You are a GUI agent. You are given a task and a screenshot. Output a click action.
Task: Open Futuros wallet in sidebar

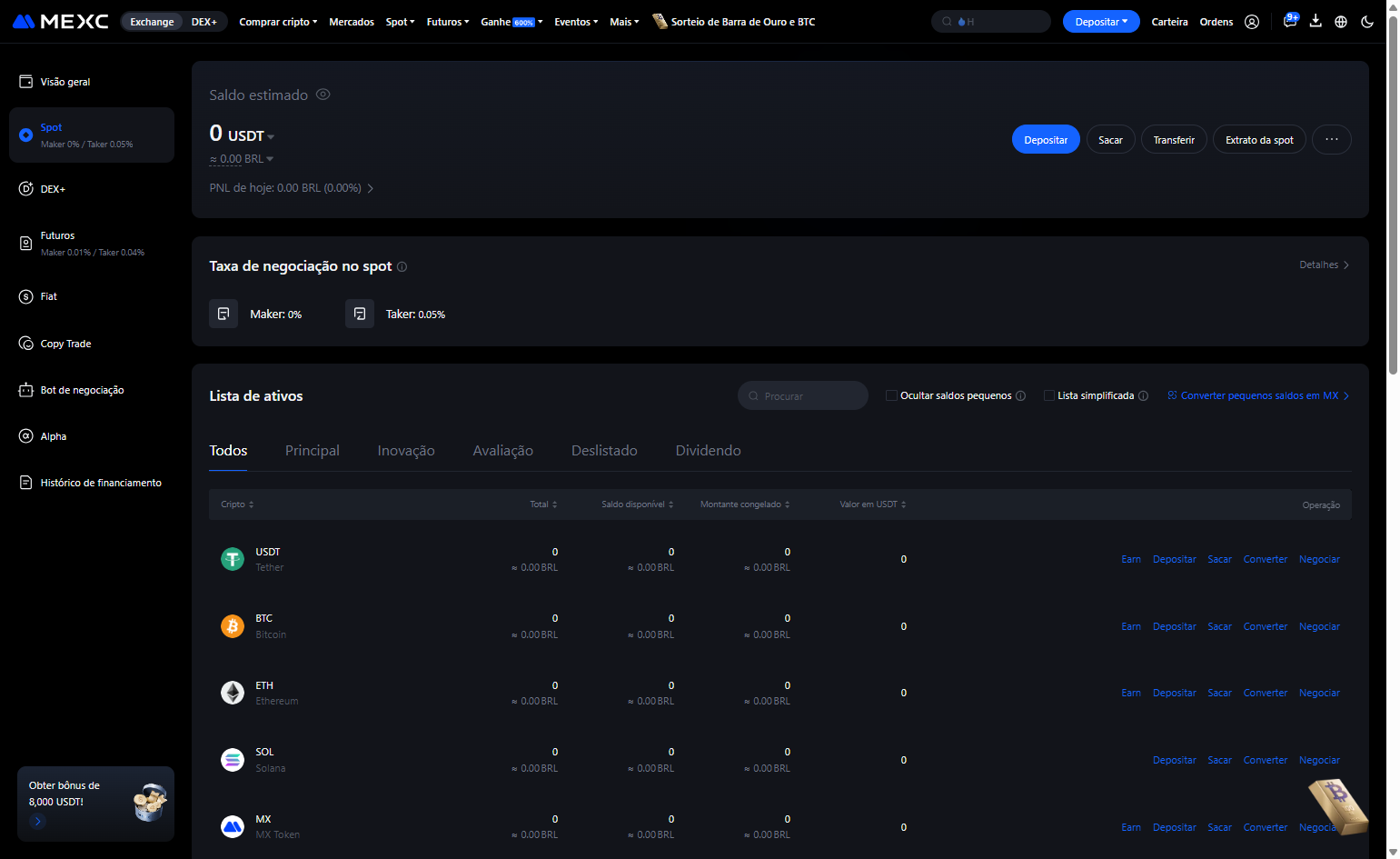pyautogui.click(x=92, y=244)
